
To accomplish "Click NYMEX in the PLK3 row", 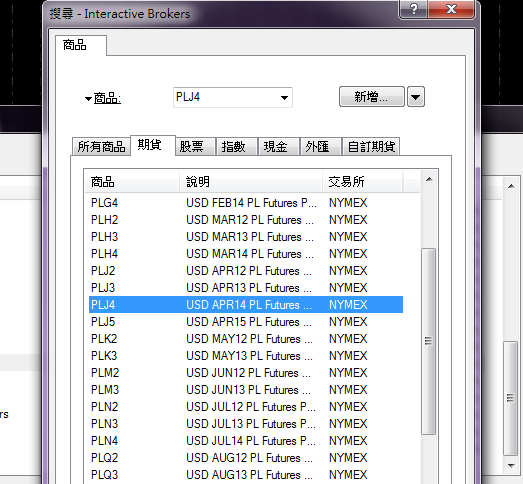I will [x=348, y=356].
